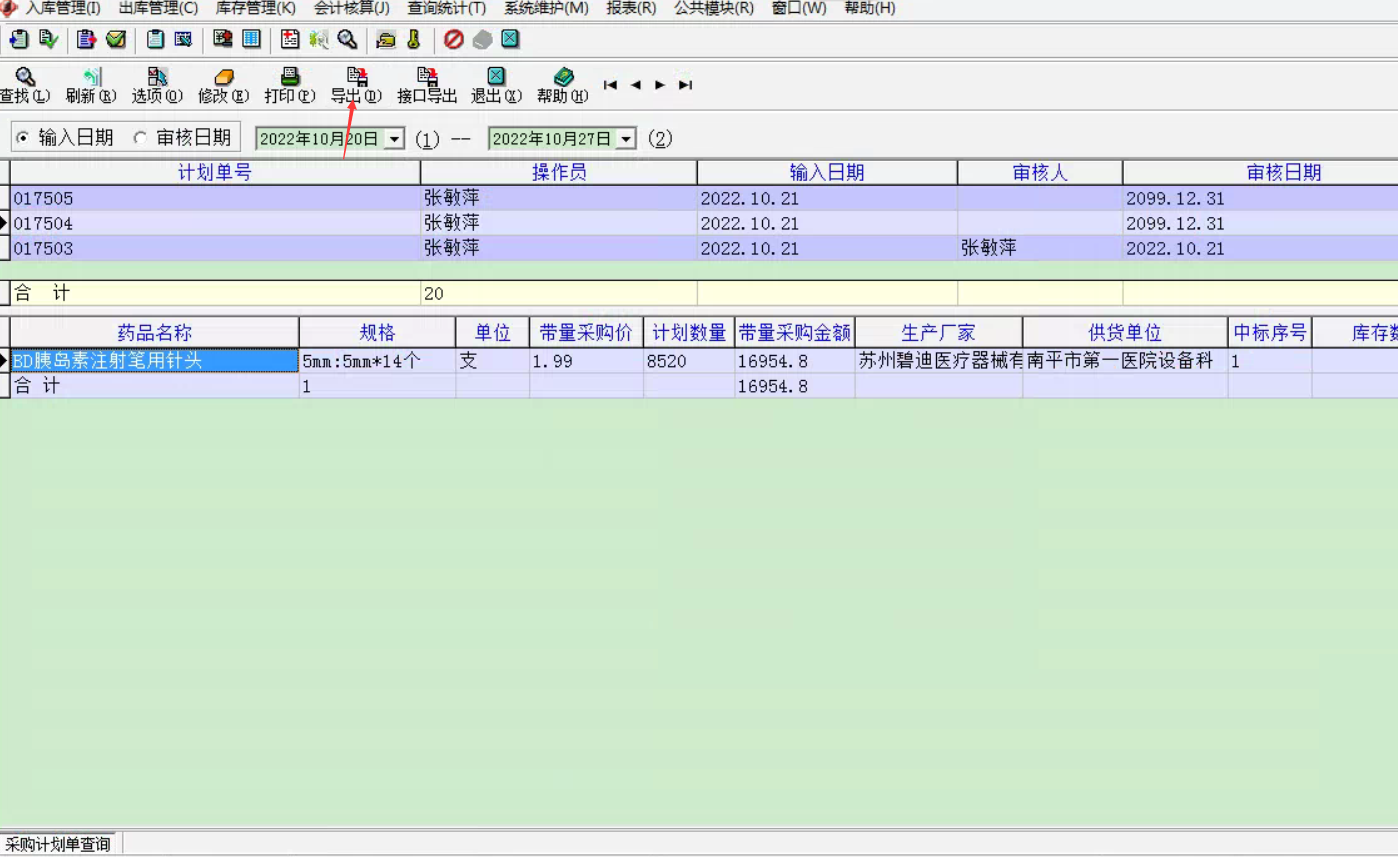The image size is (1398, 857).
Task: Click the red prohibition circle icon
Action: point(454,40)
